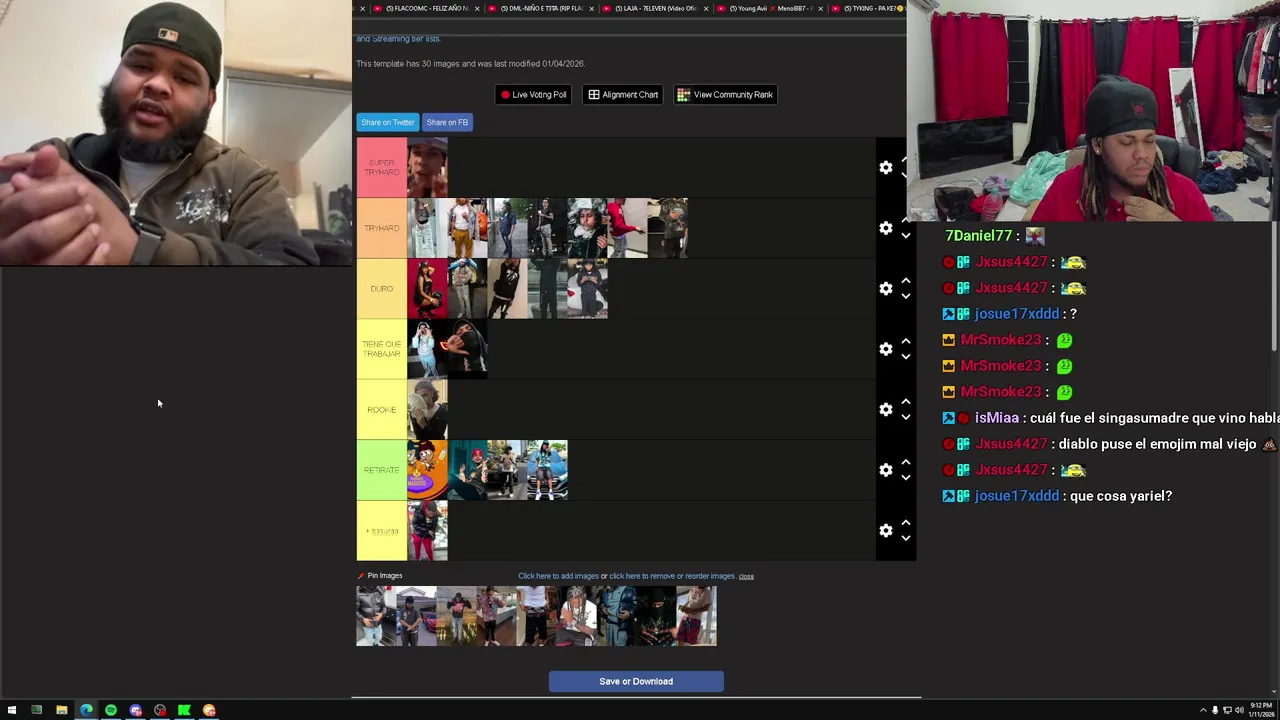Select the image in SUPER TRYHARD row
This screenshot has height=720, width=1280.
(427, 167)
